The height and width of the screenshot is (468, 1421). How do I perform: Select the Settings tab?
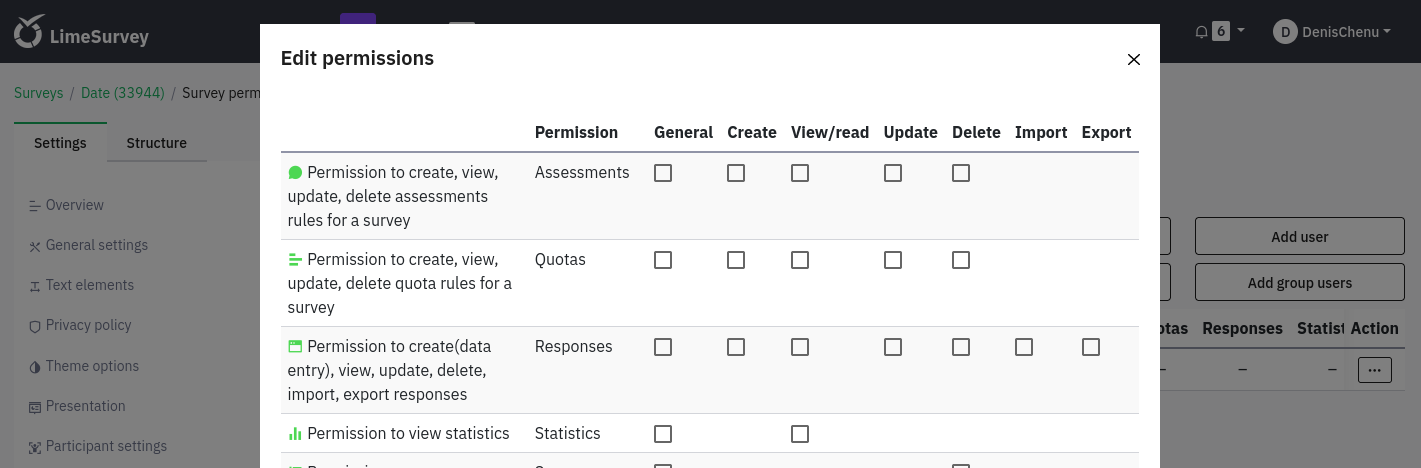[60, 143]
